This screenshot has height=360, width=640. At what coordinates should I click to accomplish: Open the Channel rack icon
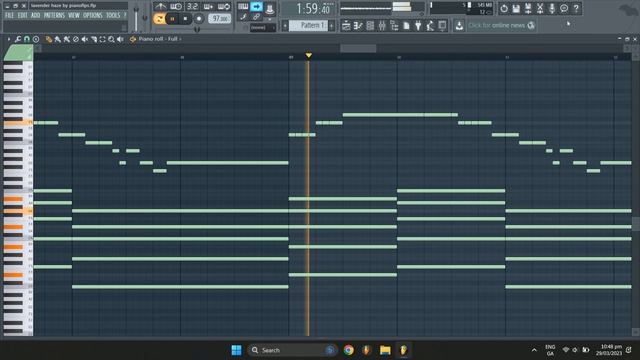coord(370,26)
